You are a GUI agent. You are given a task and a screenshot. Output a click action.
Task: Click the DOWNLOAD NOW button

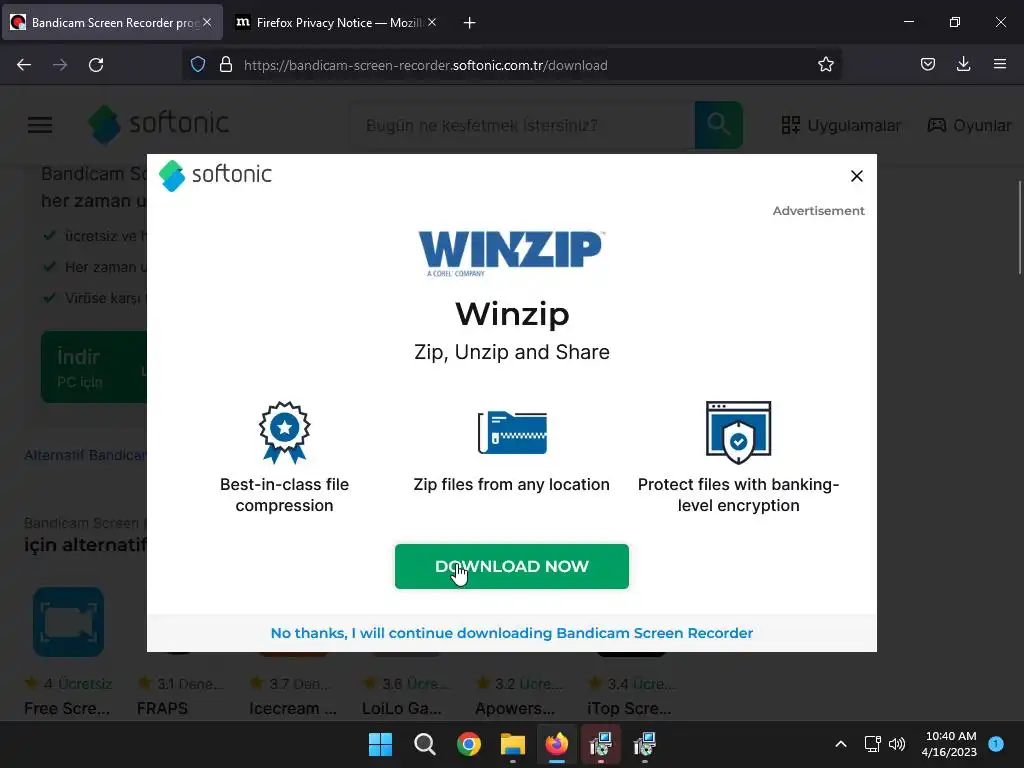[511, 566]
